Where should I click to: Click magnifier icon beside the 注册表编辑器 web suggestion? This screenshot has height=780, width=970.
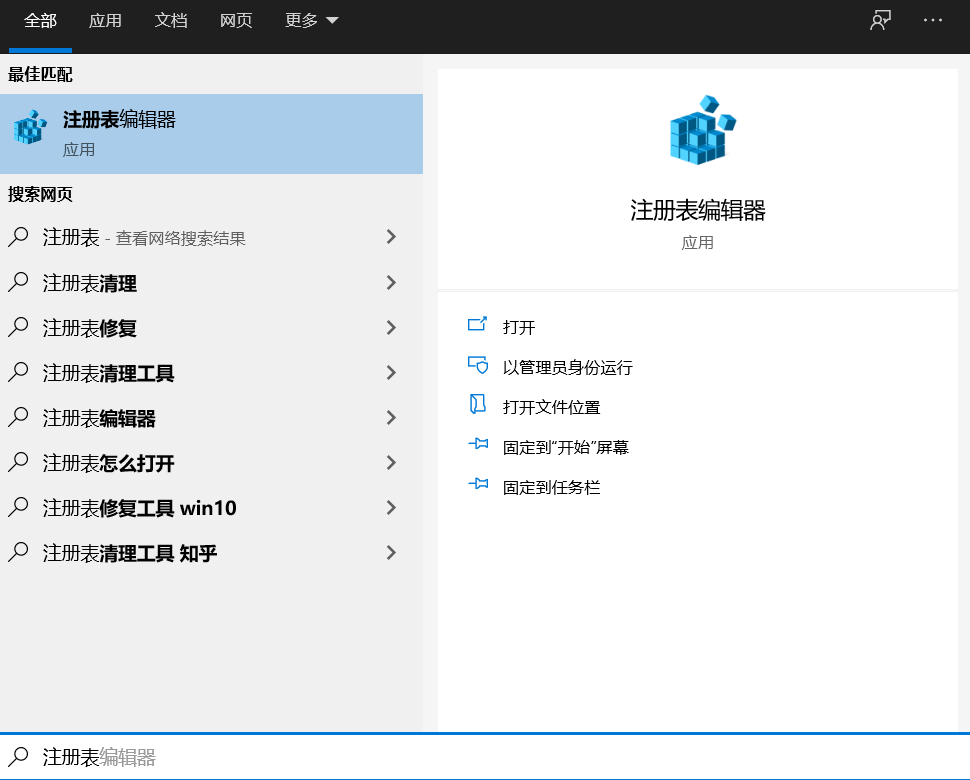(x=19, y=418)
